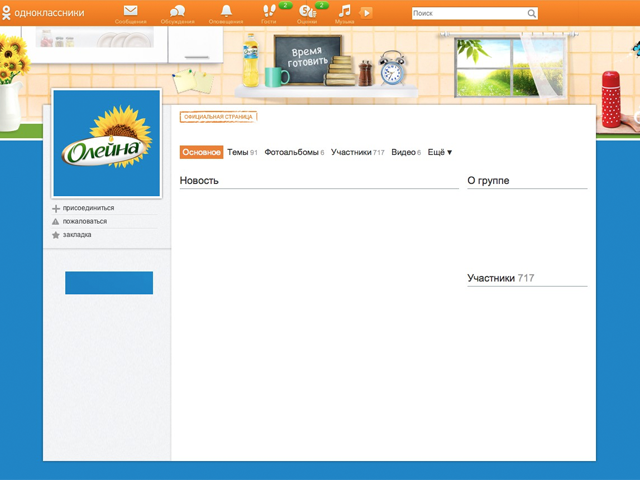Click the О группе heading
The image size is (640, 480).
coord(488,181)
